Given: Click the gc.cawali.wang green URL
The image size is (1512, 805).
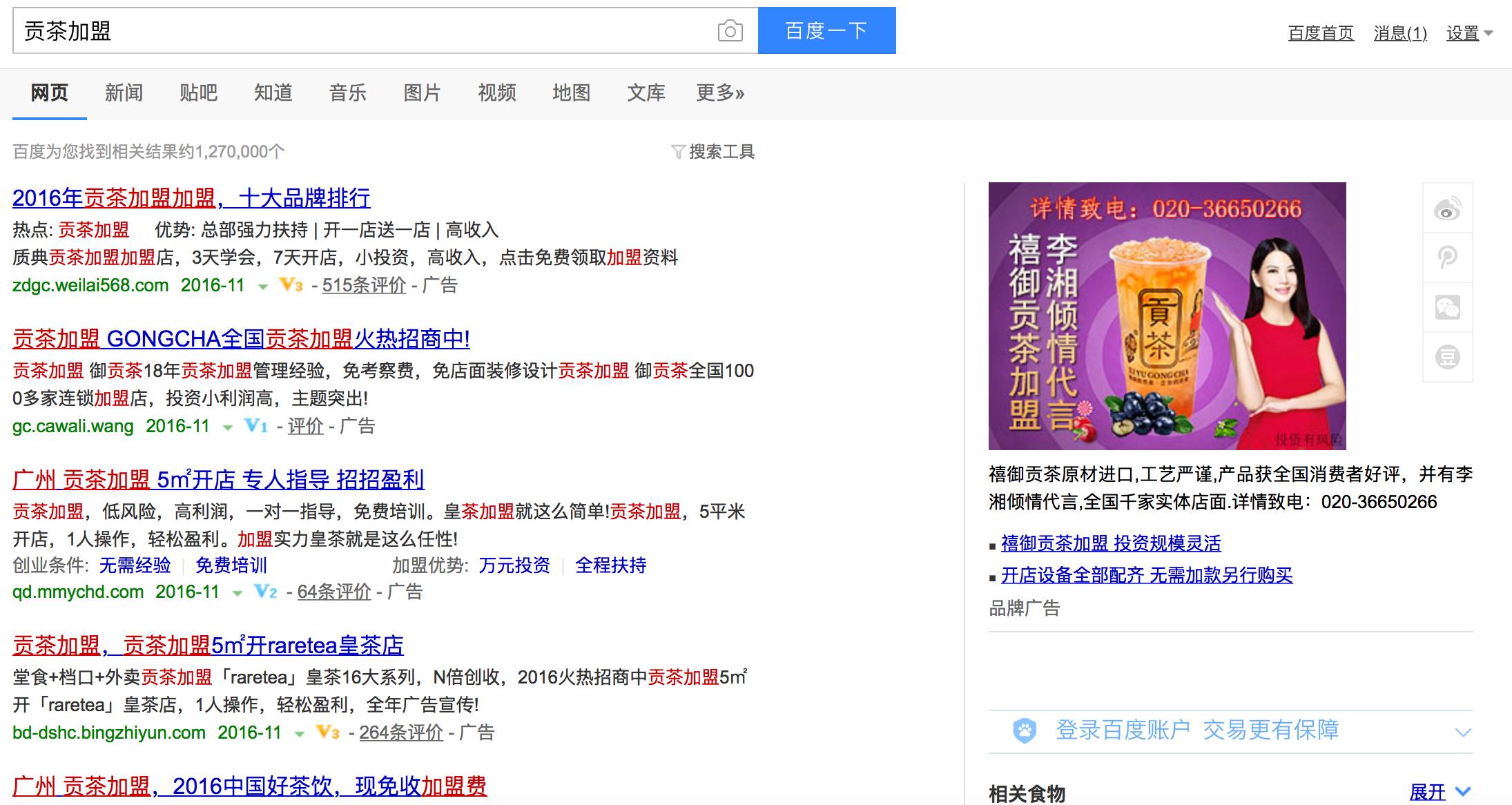Looking at the screenshot, I should [x=73, y=426].
